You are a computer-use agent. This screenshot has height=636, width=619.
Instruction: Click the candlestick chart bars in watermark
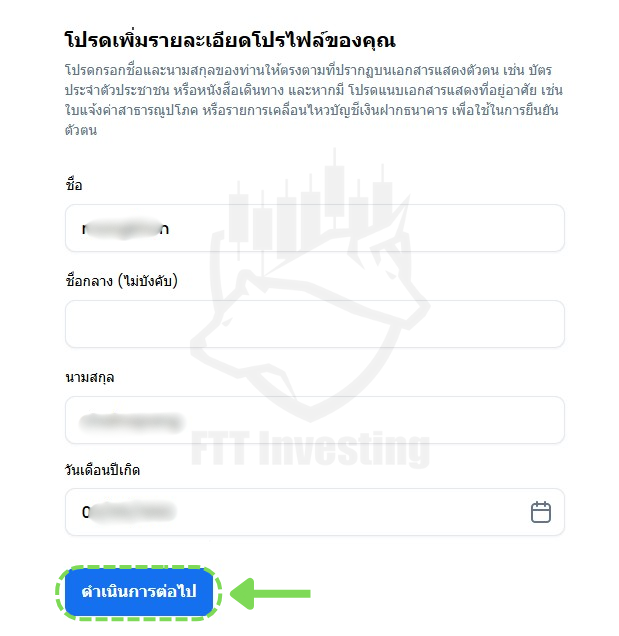coord(310,207)
